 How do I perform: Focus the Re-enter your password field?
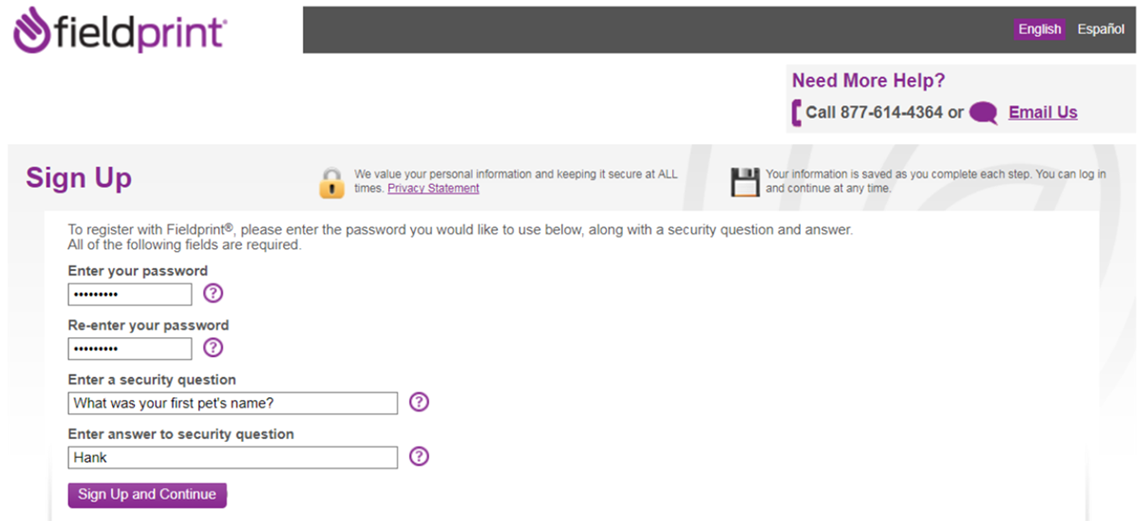[130, 348]
